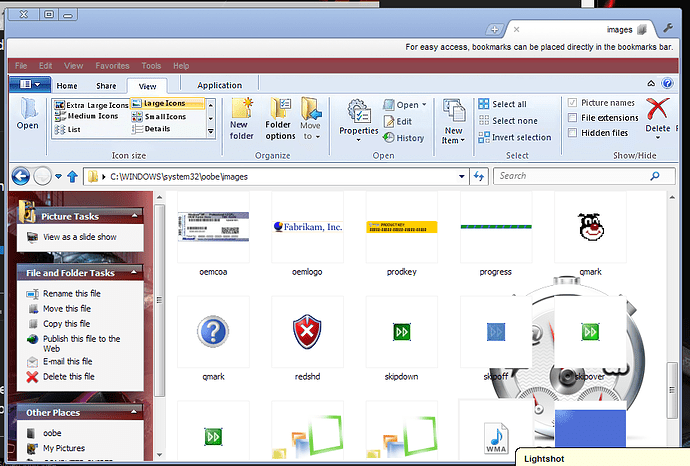Image resolution: width=690 pixels, height=466 pixels.
Task: Go up one folder level
Action: (x=72, y=177)
